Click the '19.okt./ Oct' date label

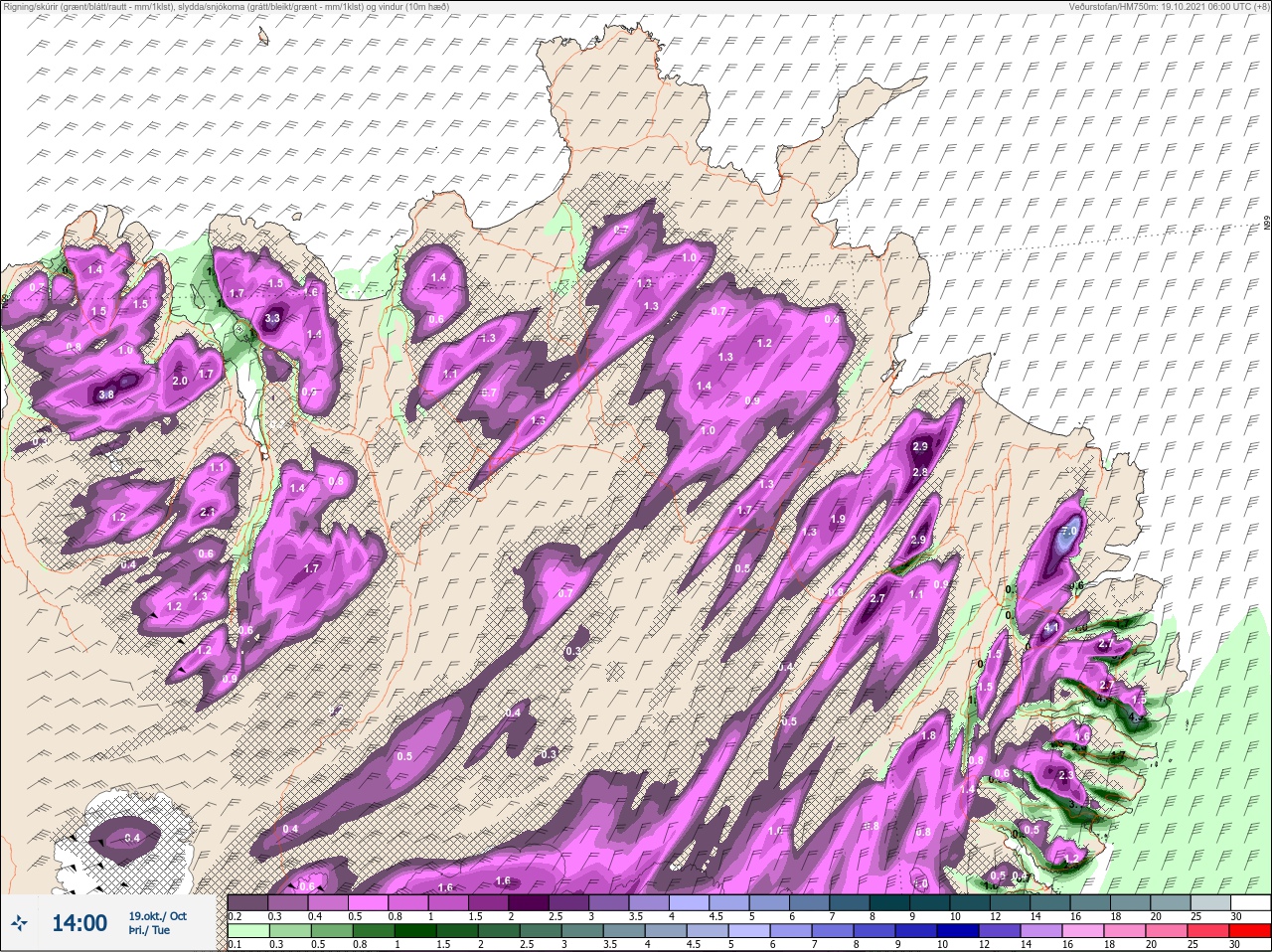click(x=157, y=916)
